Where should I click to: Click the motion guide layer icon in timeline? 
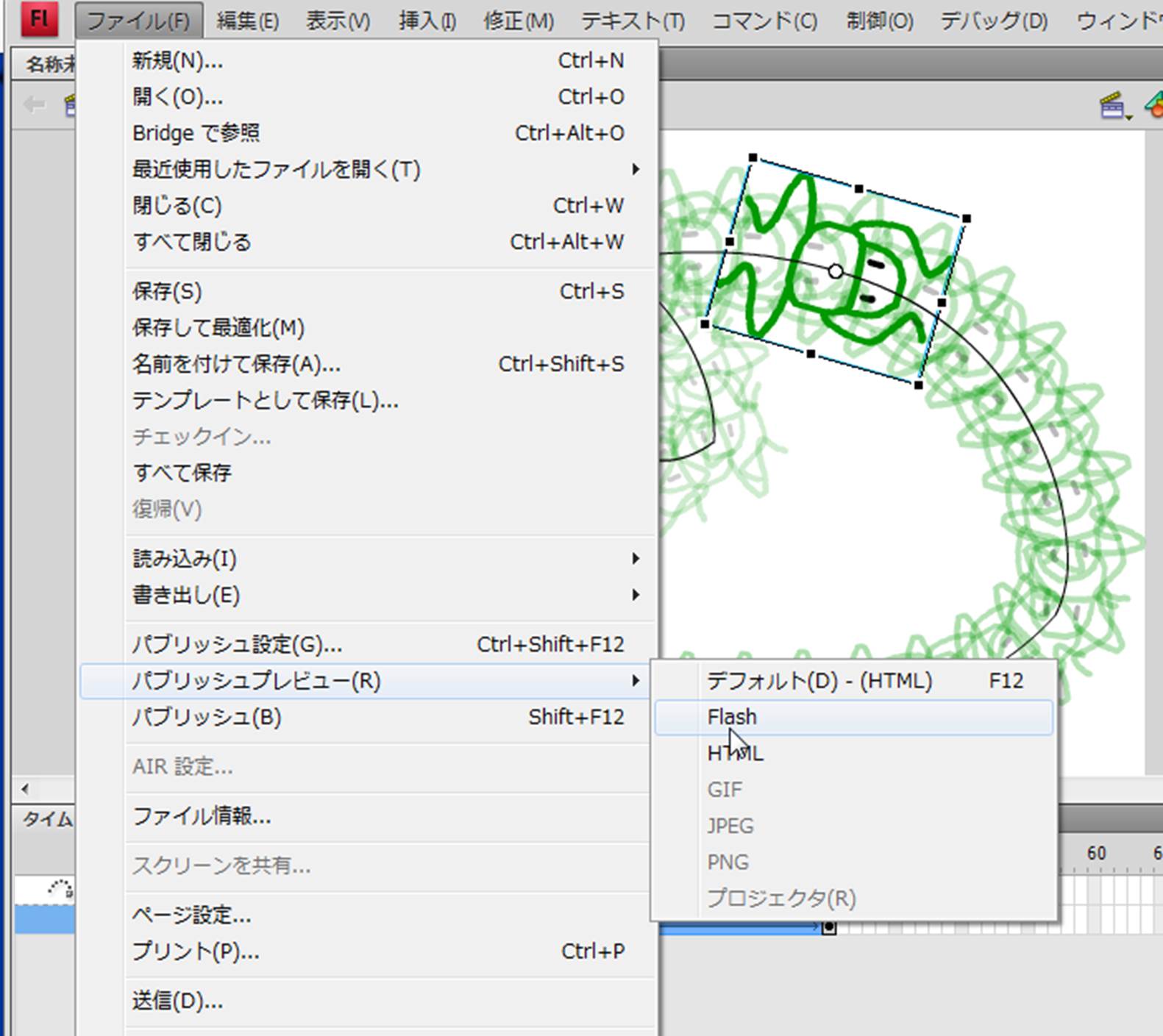tap(60, 889)
